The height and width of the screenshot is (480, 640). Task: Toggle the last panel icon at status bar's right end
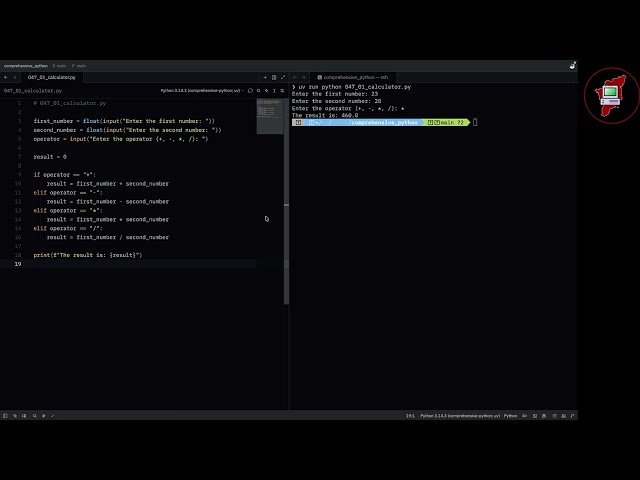[573, 416]
